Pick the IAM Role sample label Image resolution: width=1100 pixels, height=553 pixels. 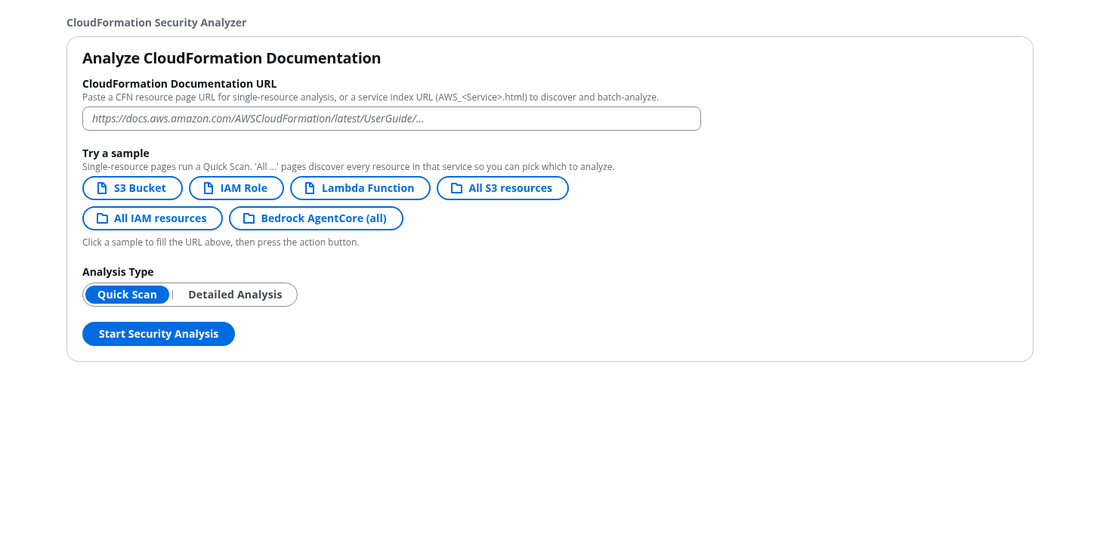pyautogui.click(x=243, y=188)
